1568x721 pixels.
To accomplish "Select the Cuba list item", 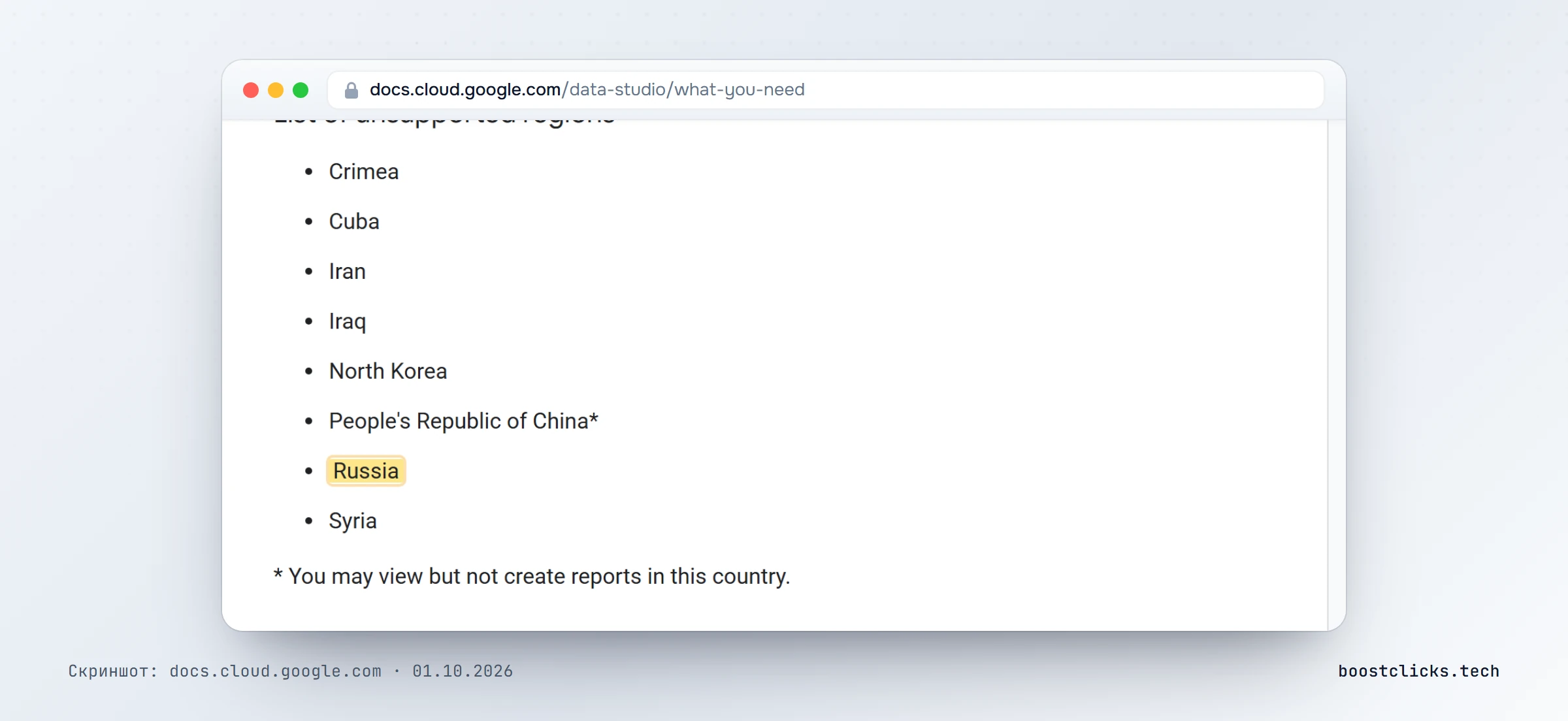I will pos(354,221).
